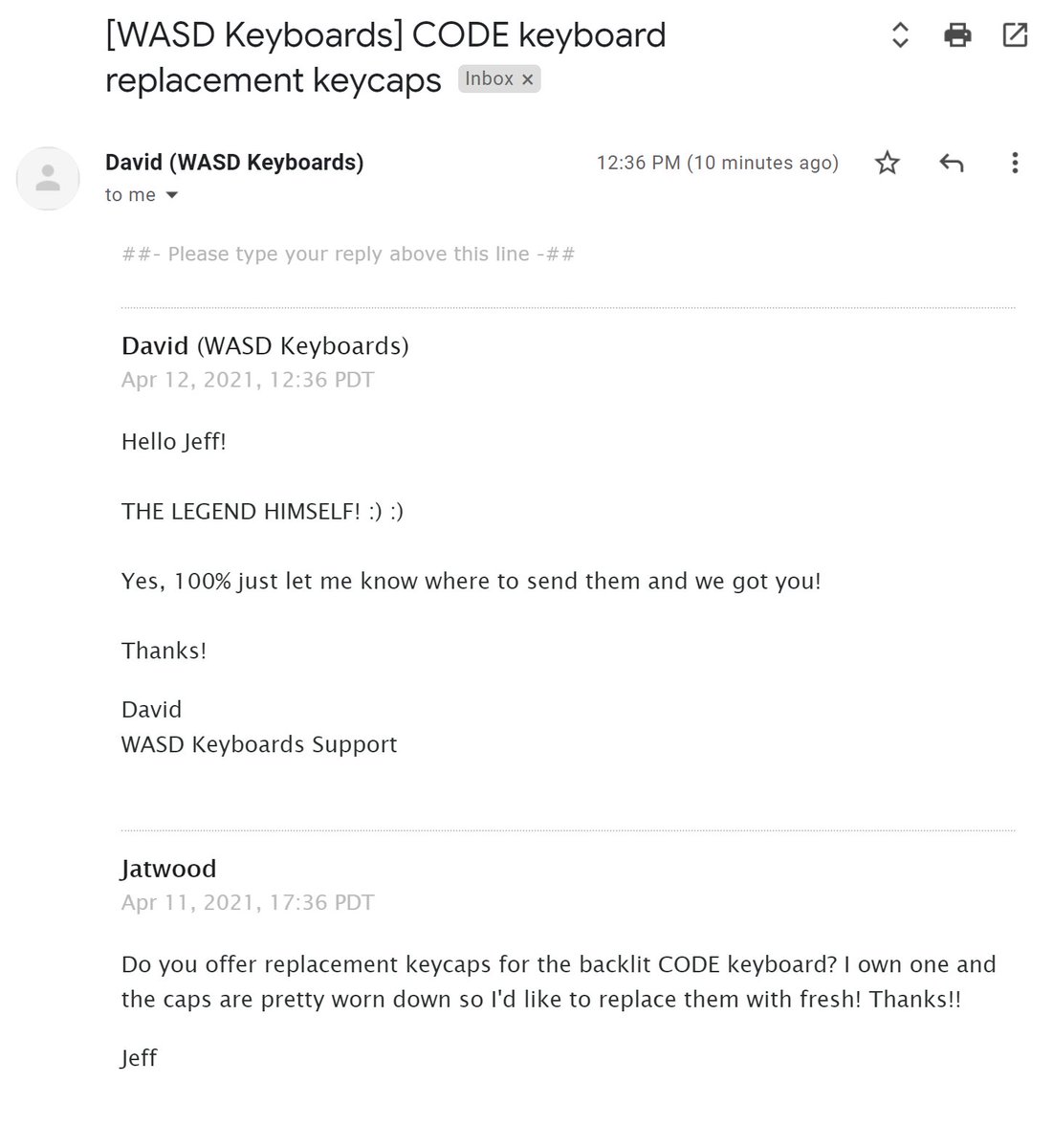This screenshot has width=1053, height=1148.
Task: Click the sender's gray avatar picture
Action: click(48, 178)
